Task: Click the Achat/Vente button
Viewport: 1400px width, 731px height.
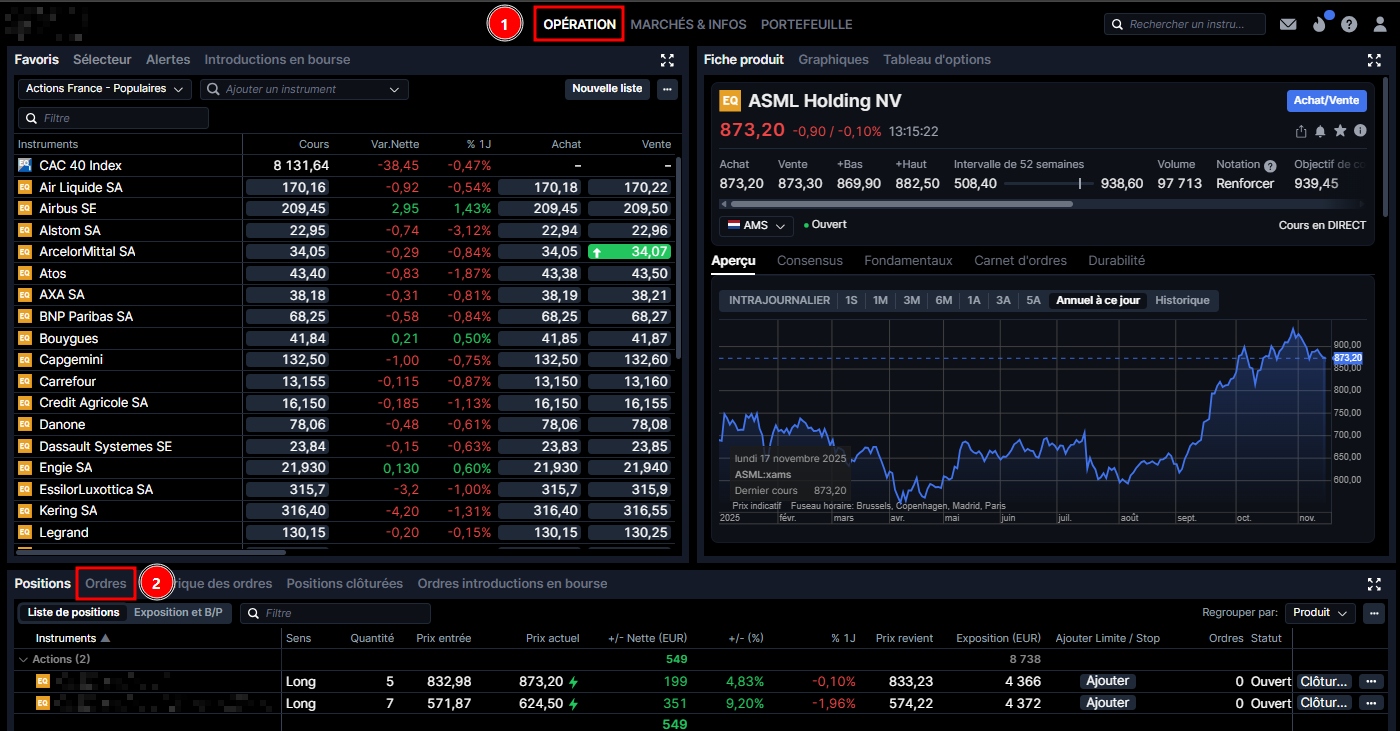Action: 1326,100
